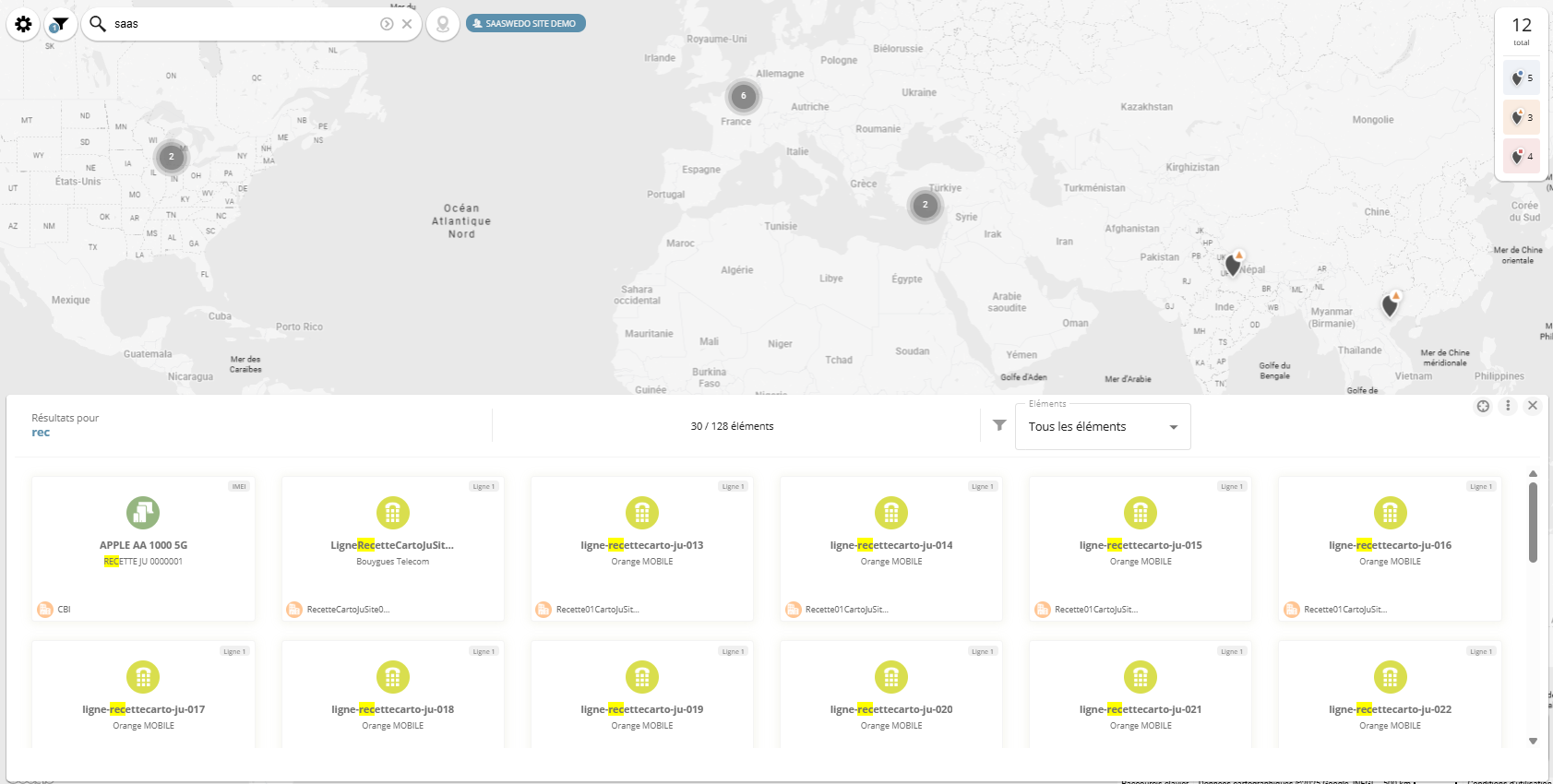Click the search submit arrow icon

coord(387,24)
